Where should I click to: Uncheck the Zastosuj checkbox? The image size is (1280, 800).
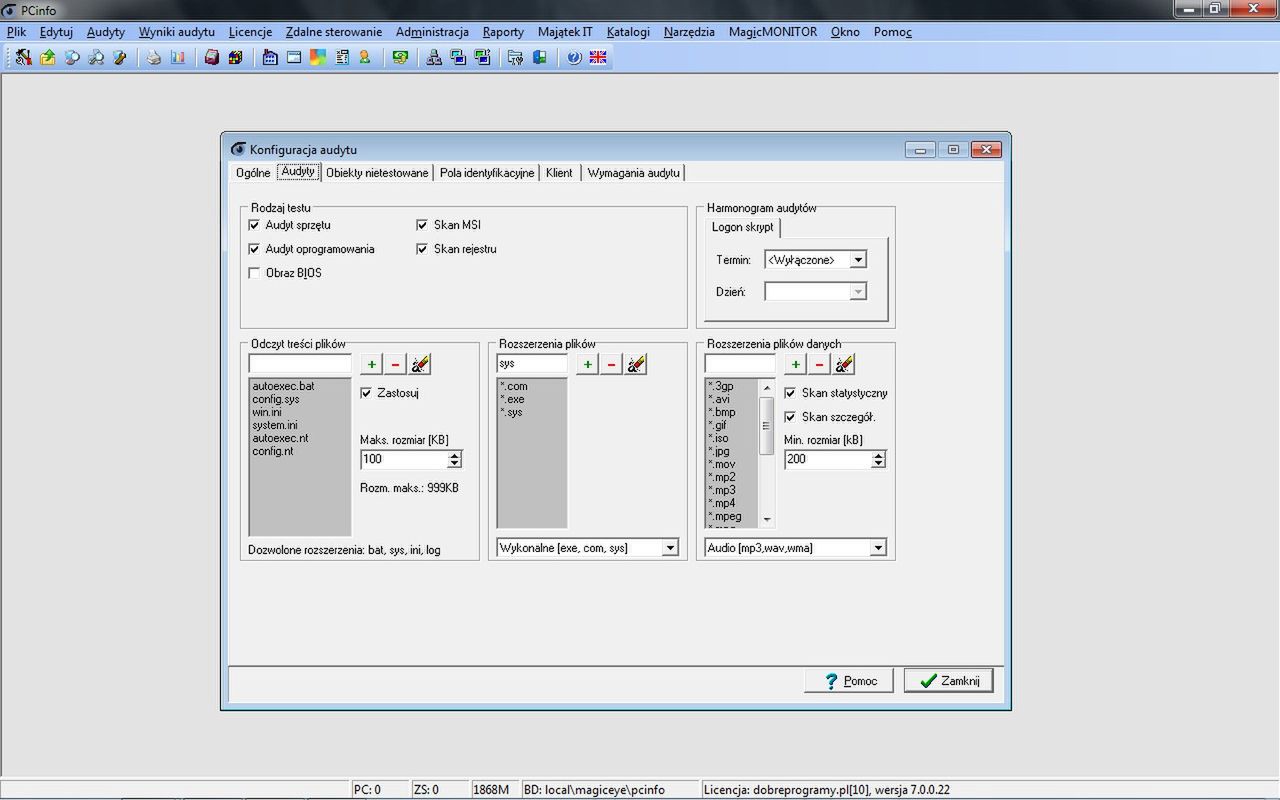(367, 392)
